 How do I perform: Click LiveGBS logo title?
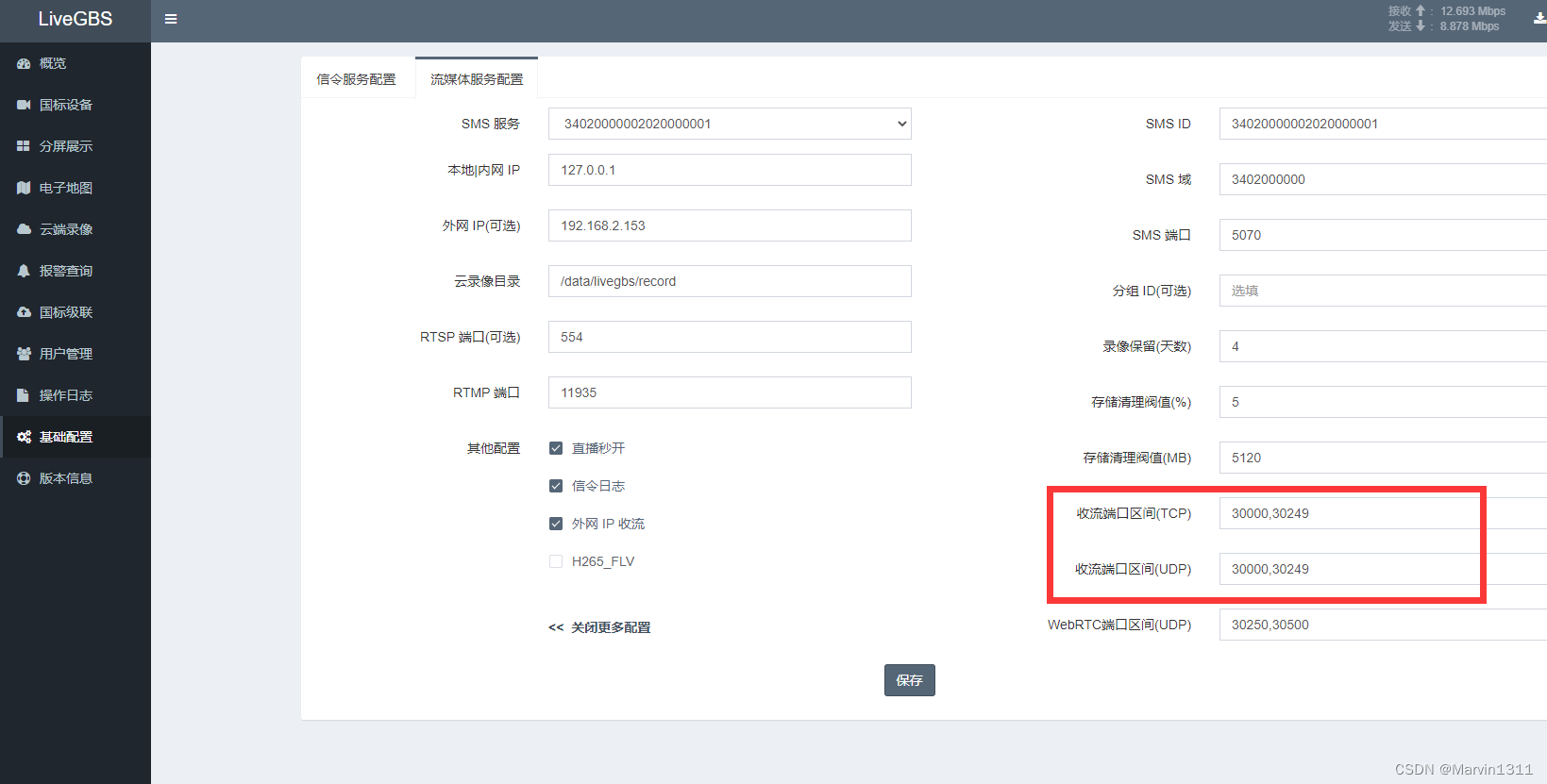(x=76, y=19)
